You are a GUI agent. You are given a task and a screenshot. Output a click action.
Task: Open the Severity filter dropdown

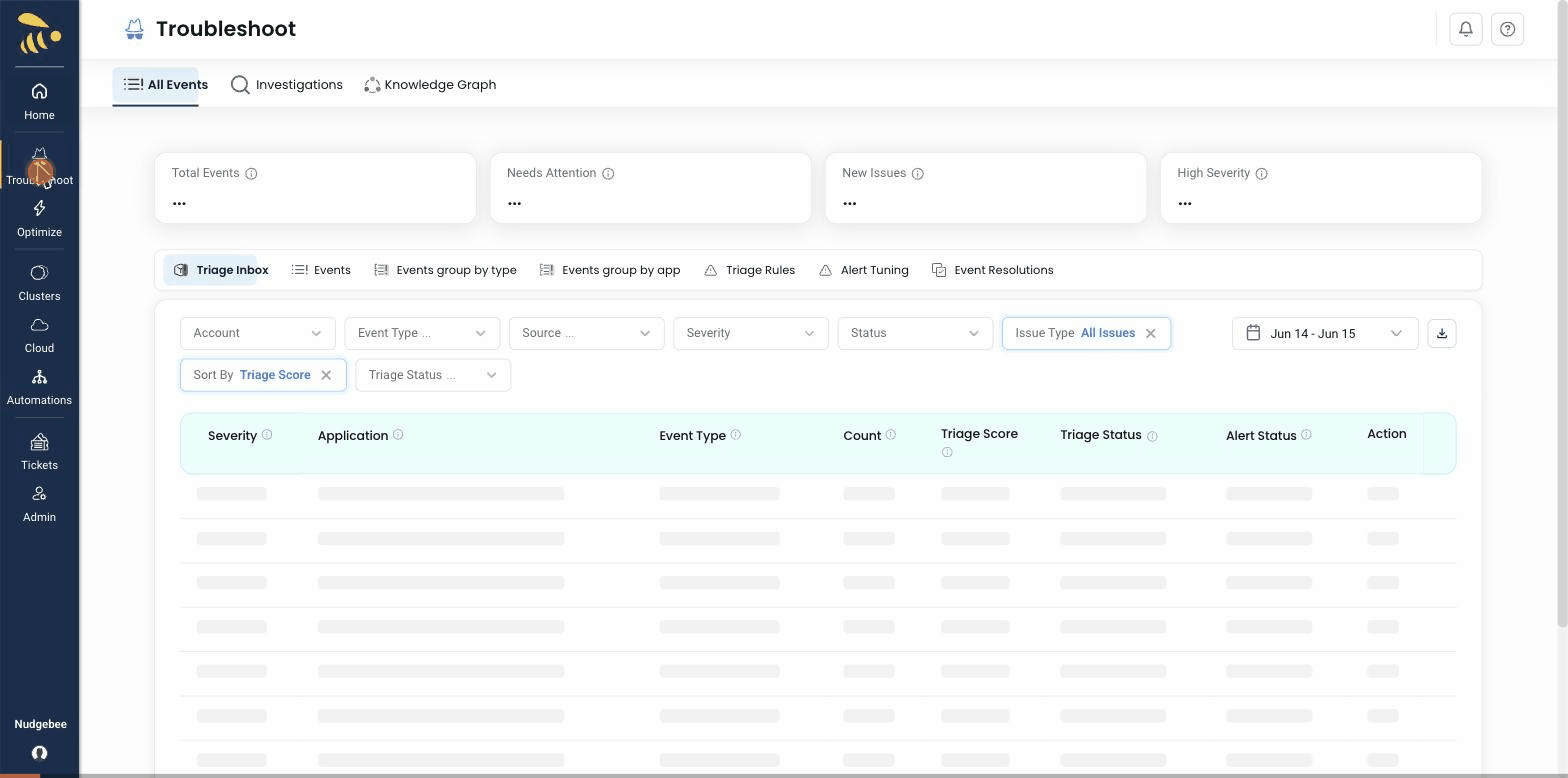point(751,333)
